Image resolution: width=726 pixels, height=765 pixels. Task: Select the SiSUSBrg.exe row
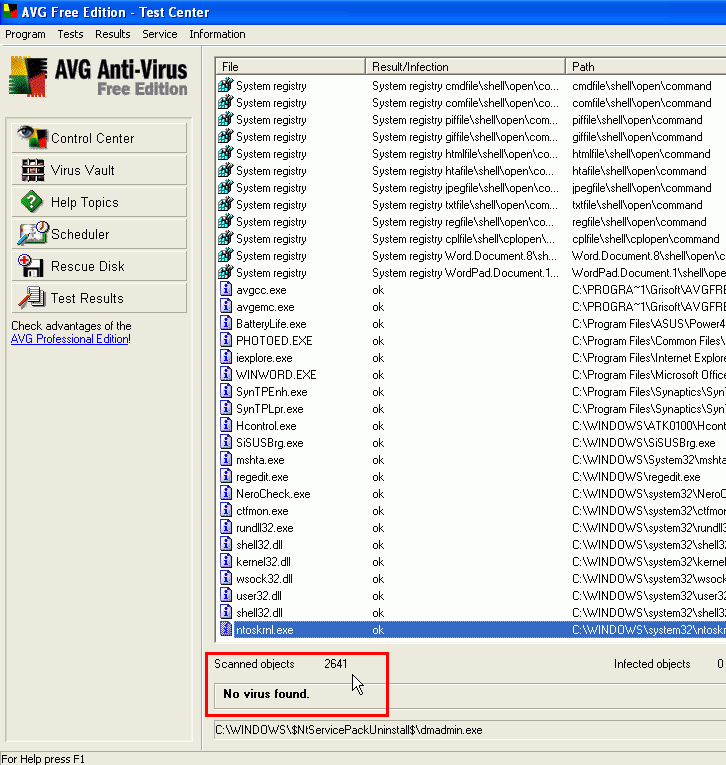click(x=470, y=443)
